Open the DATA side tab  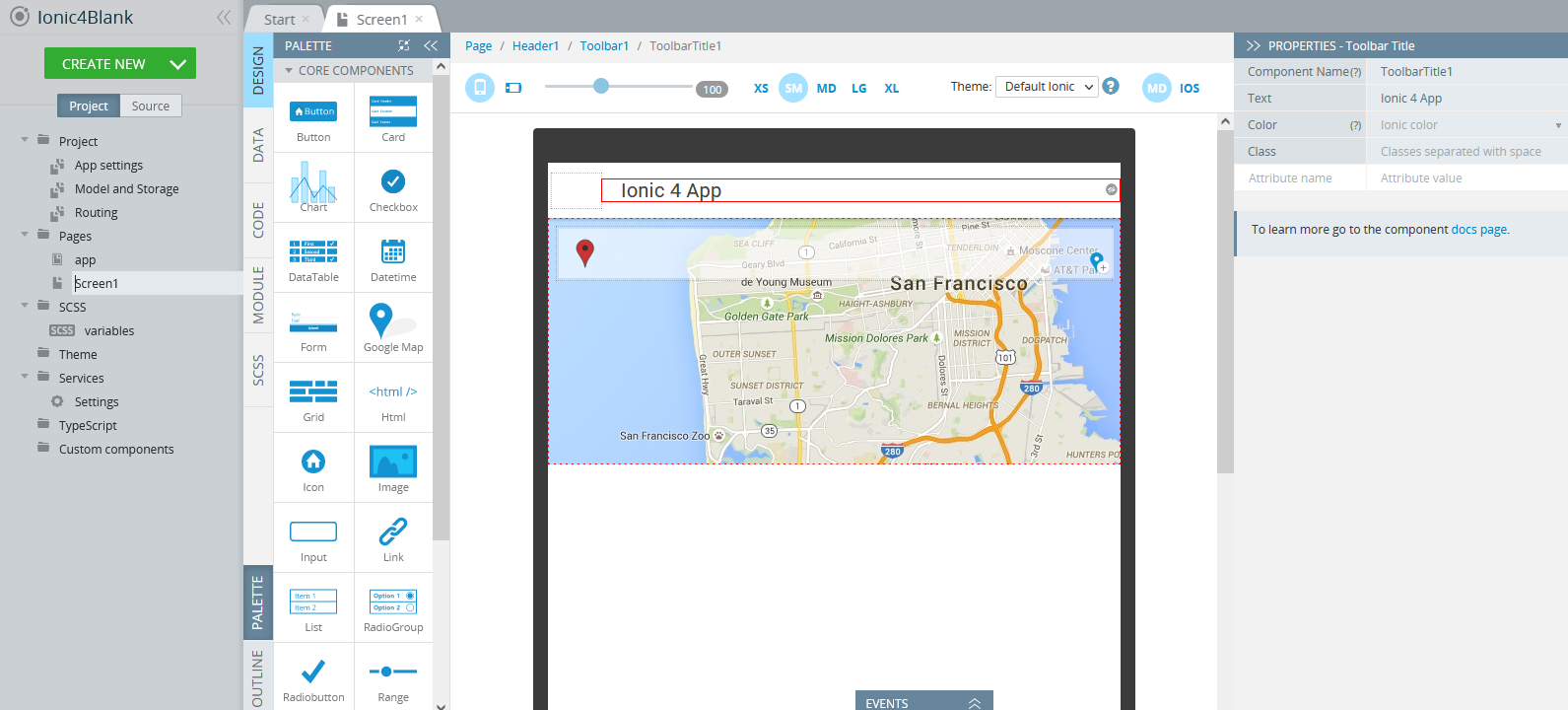tap(258, 145)
